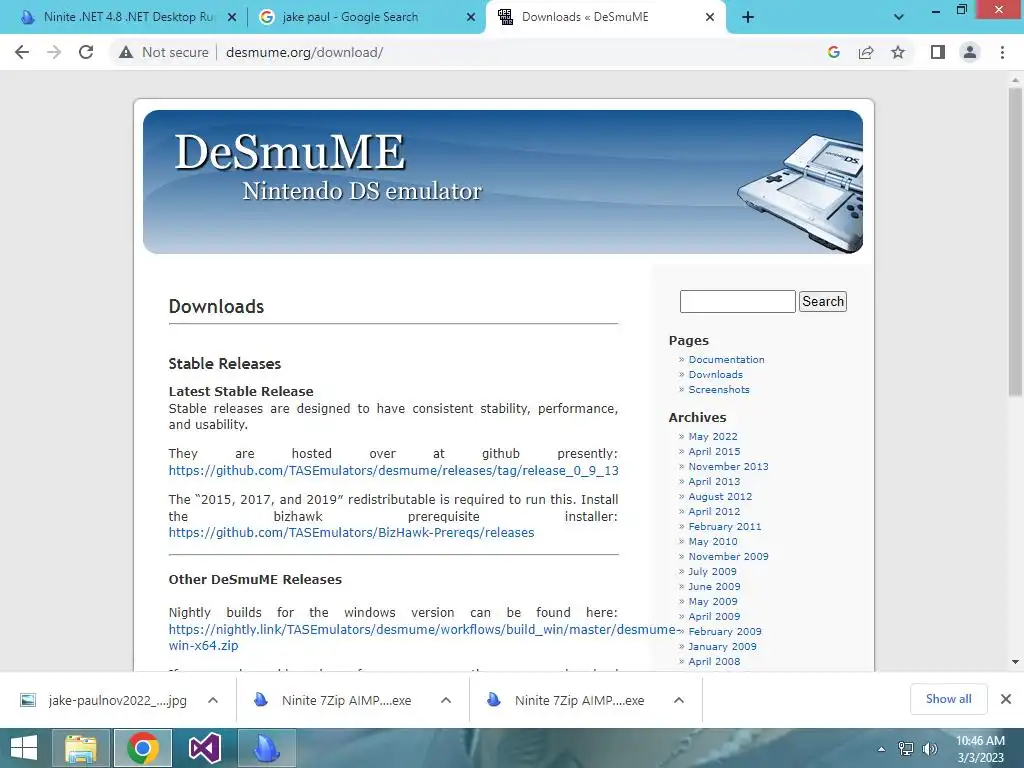Open the May 2022 archive
Screen dimensions: 1024x768
tap(712, 436)
